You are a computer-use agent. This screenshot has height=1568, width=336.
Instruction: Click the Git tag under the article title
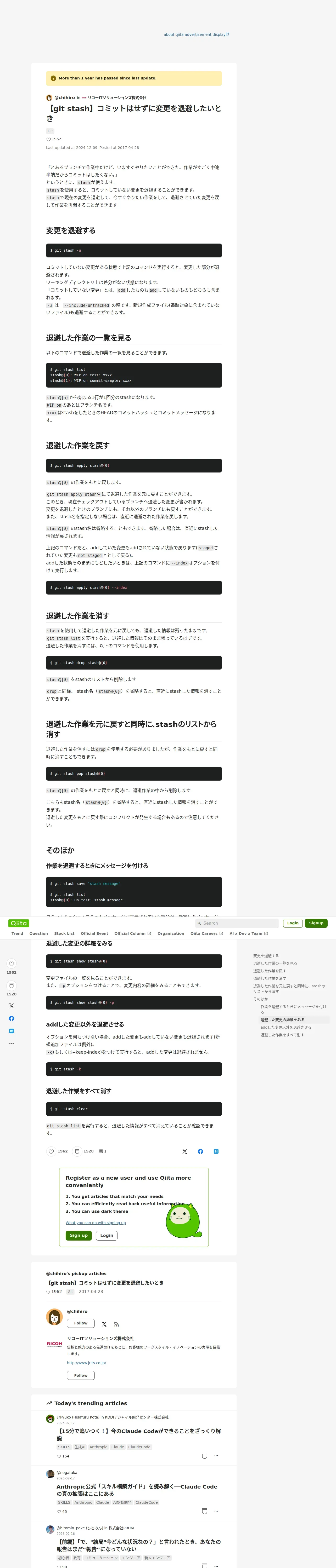click(x=50, y=131)
